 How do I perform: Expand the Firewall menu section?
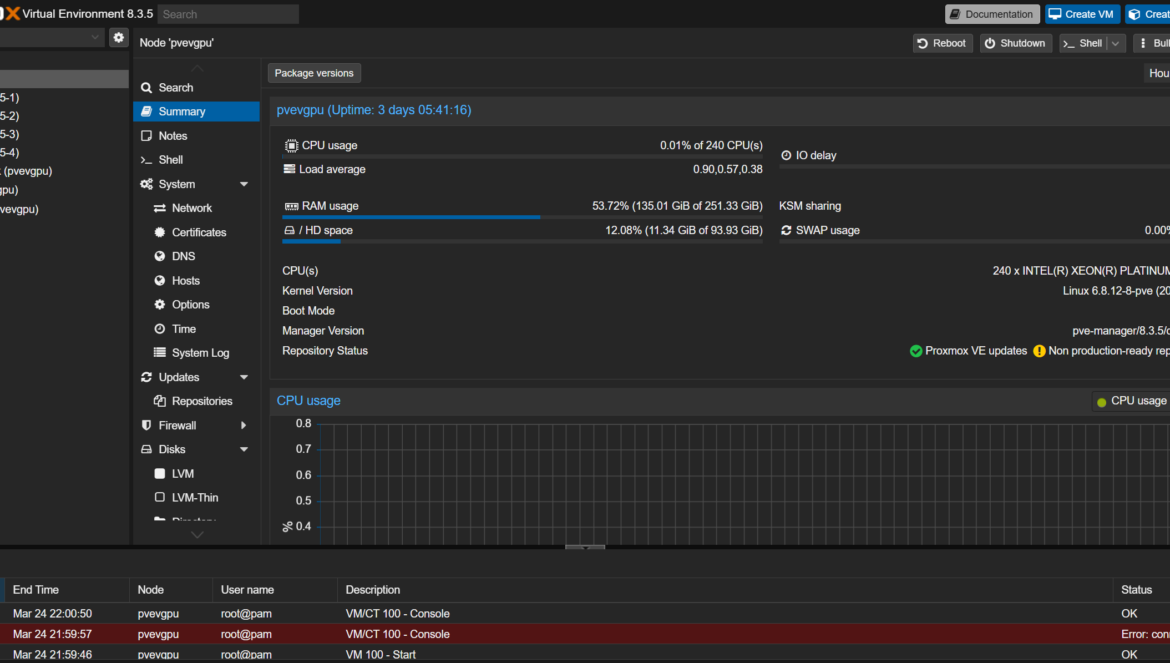243,425
